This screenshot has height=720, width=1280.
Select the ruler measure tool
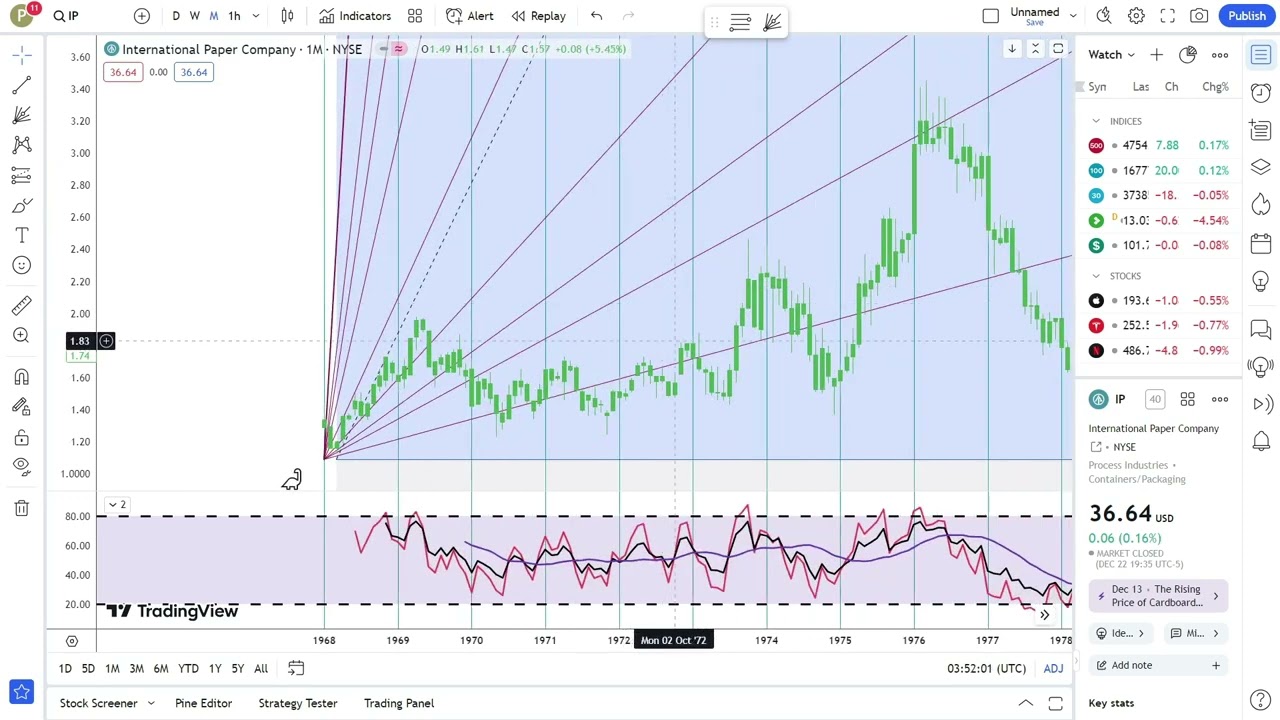21,305
